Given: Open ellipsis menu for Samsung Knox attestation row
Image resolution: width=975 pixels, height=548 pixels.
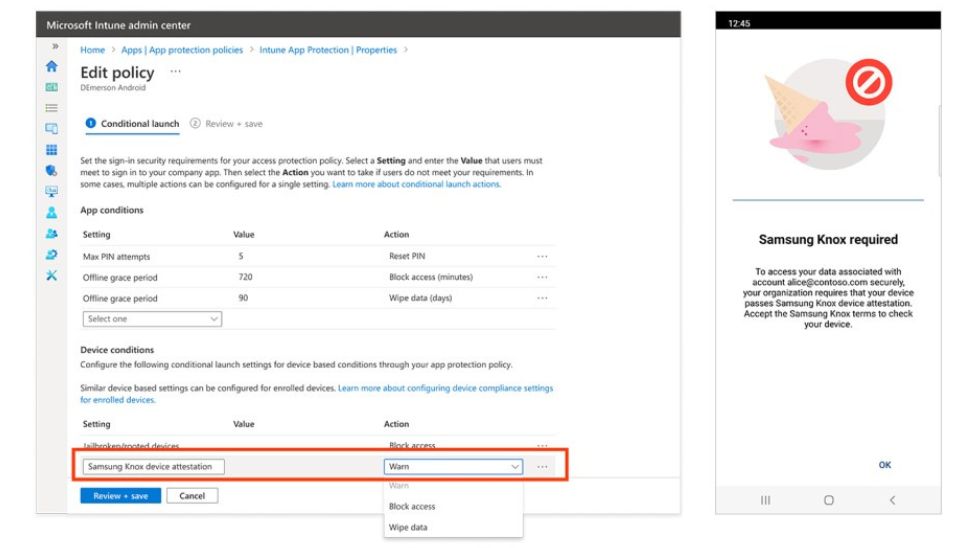Looking at the screenshot, I should (542, 467).
